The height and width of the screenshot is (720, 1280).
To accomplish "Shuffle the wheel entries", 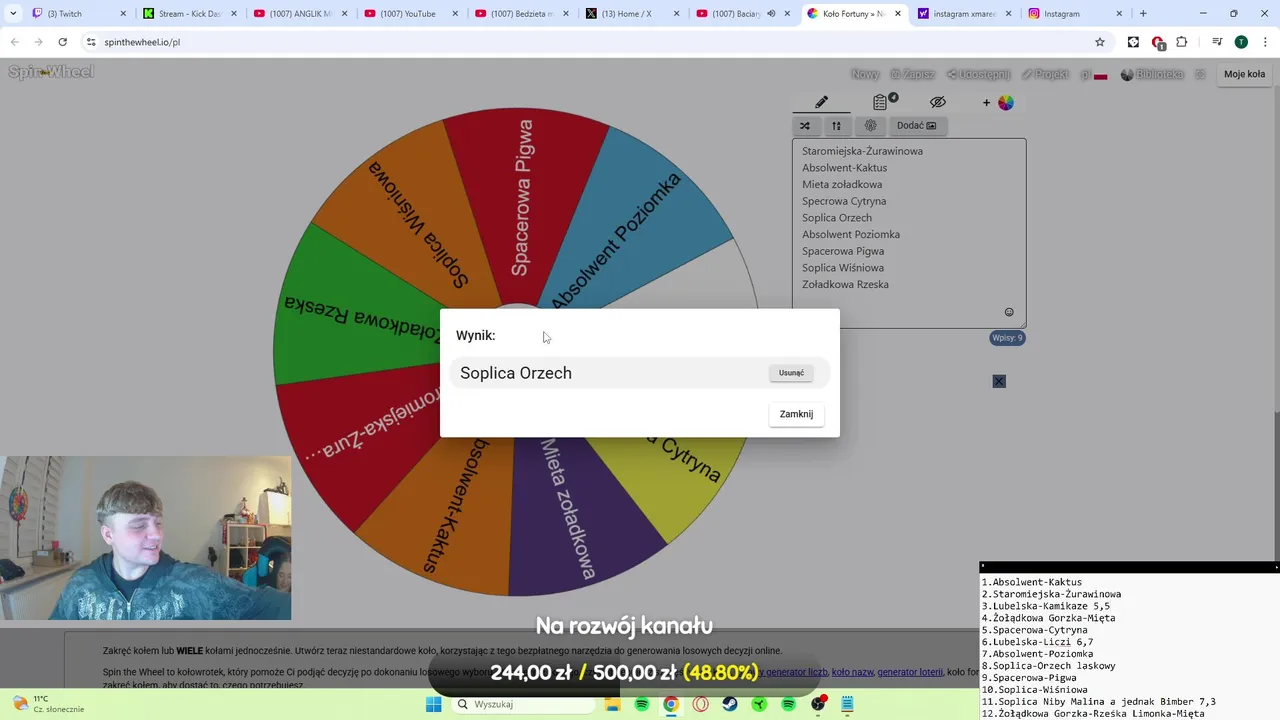I will (x=805, y=126).
